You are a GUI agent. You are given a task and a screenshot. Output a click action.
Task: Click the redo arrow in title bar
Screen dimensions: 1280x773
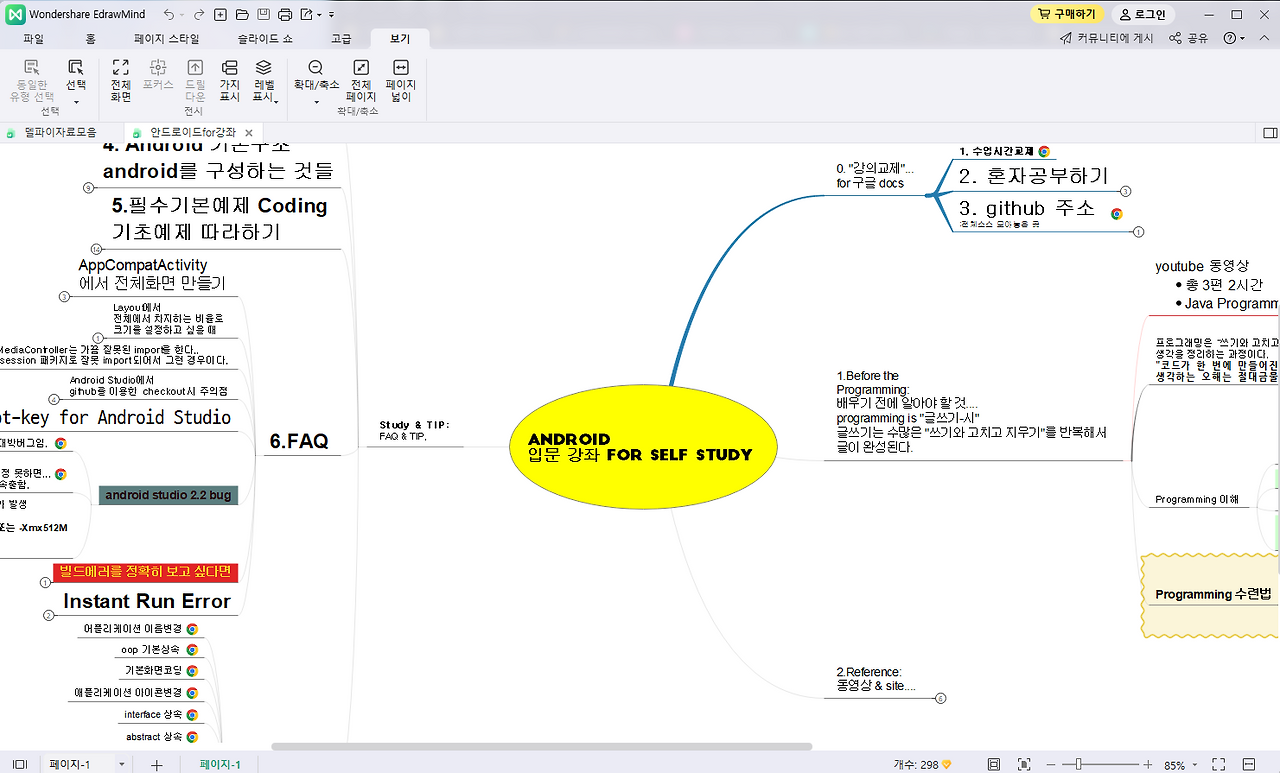[x=199, y=15]
